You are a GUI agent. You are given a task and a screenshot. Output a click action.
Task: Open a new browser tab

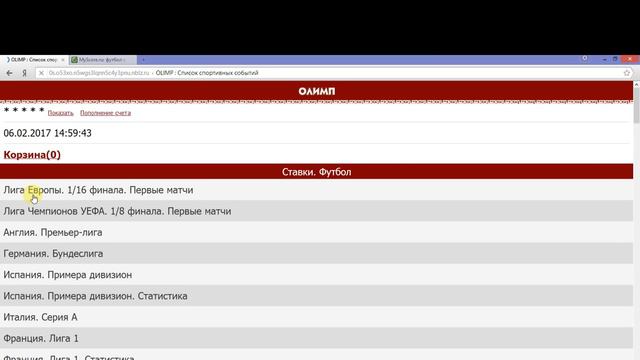coord(143,60)
